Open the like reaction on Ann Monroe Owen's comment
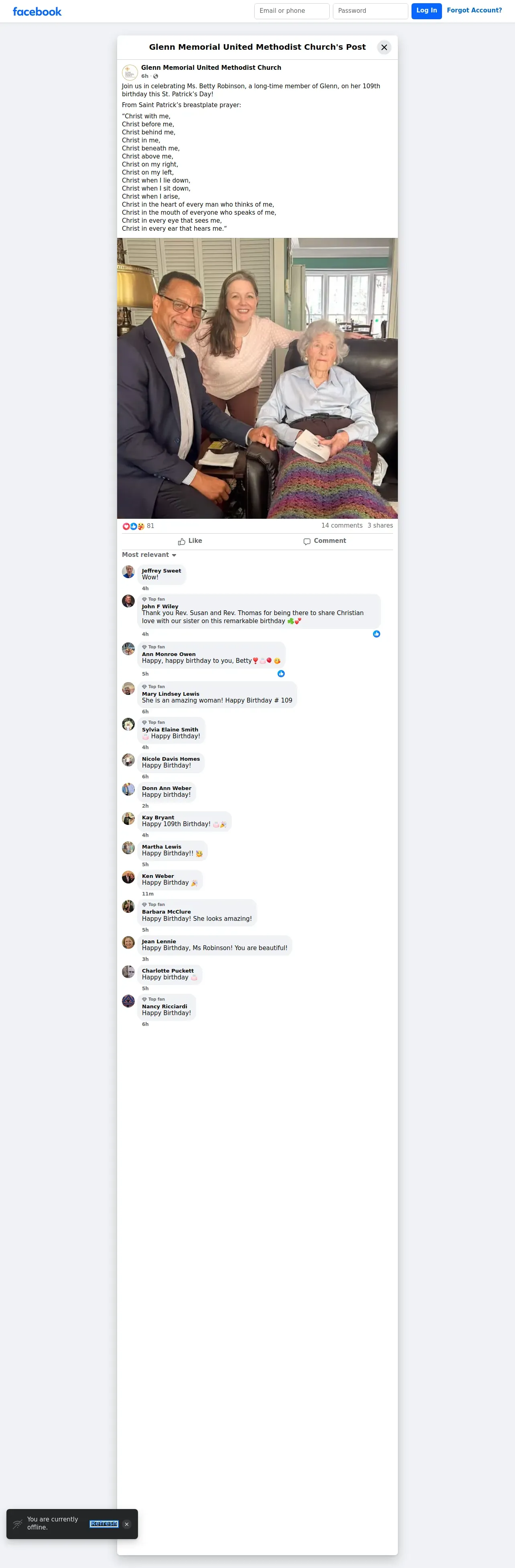 click(281, 673)
